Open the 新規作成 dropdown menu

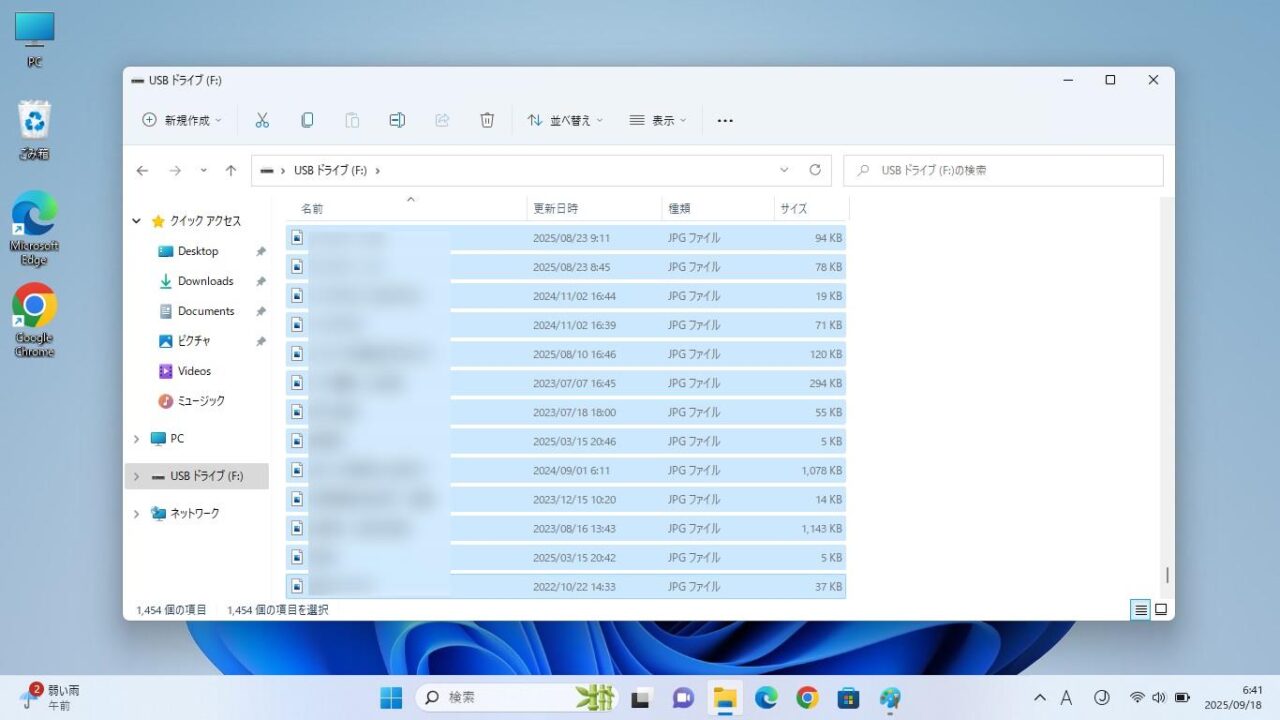[182, 120]
